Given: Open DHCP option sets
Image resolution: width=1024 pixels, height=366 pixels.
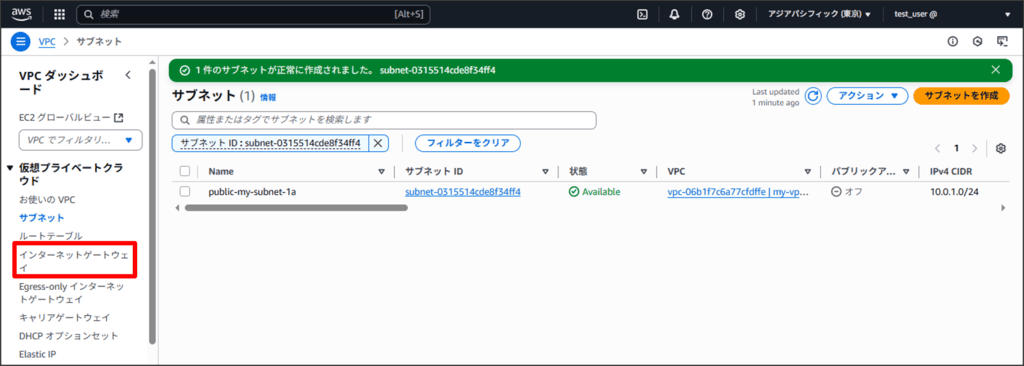Looking at the screenshot, I should pyautogui.click(x=69, y=336).
